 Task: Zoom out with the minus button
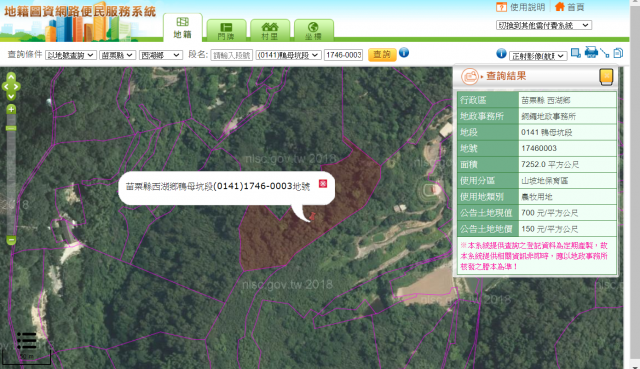click(x=11, y=240)
